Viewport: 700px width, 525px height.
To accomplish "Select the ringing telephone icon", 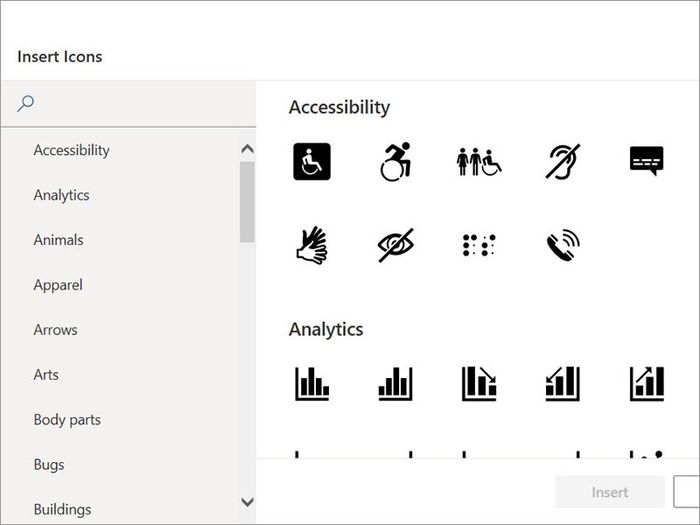I will point(563,245).
